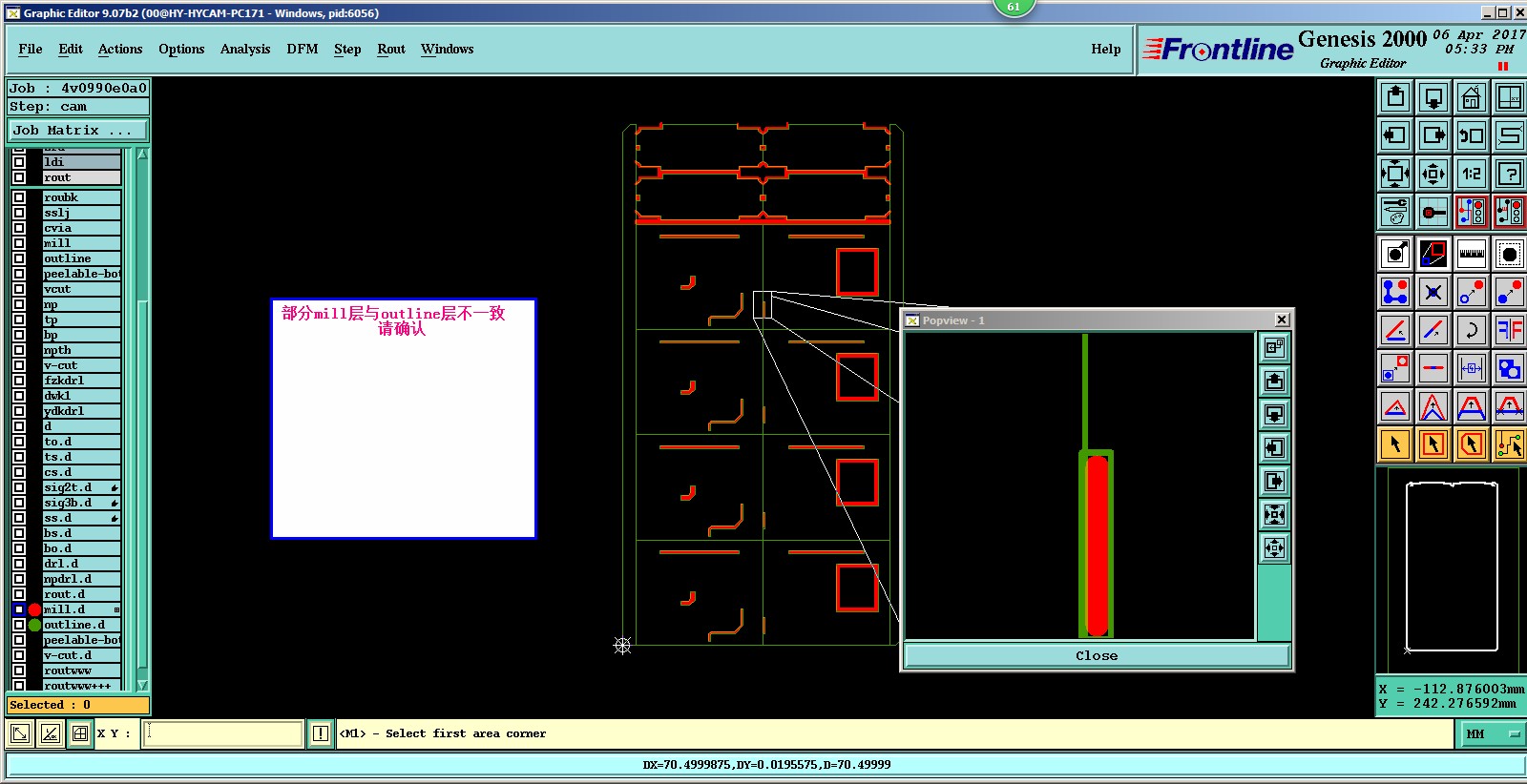Image resolution: width=1527 pixels, height=784 pixels.
Task: Toggle the checkbox for sig2t.d layer
Action: (19, 487)
